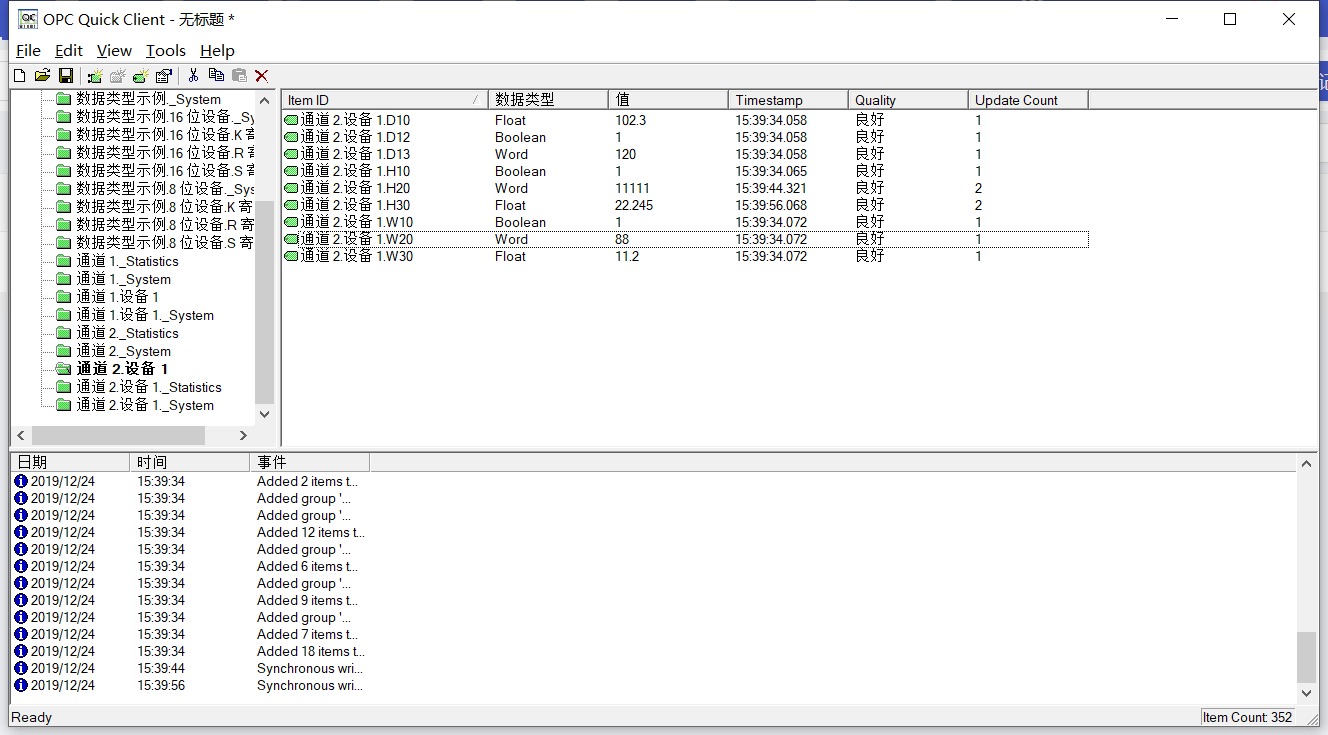Click the Copy toolbar icon

click(216, 76)
